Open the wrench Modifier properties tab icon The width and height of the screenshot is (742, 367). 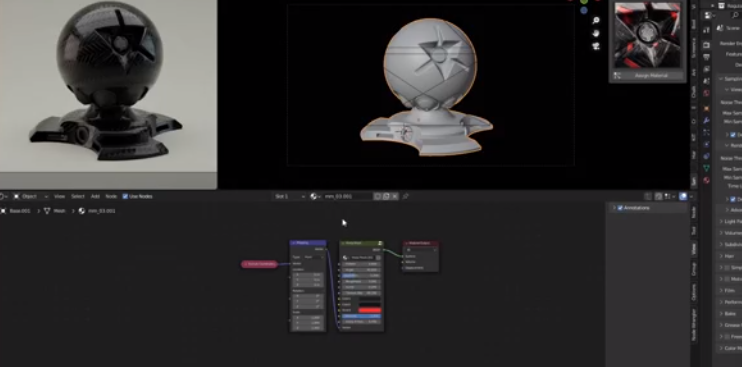707,121
